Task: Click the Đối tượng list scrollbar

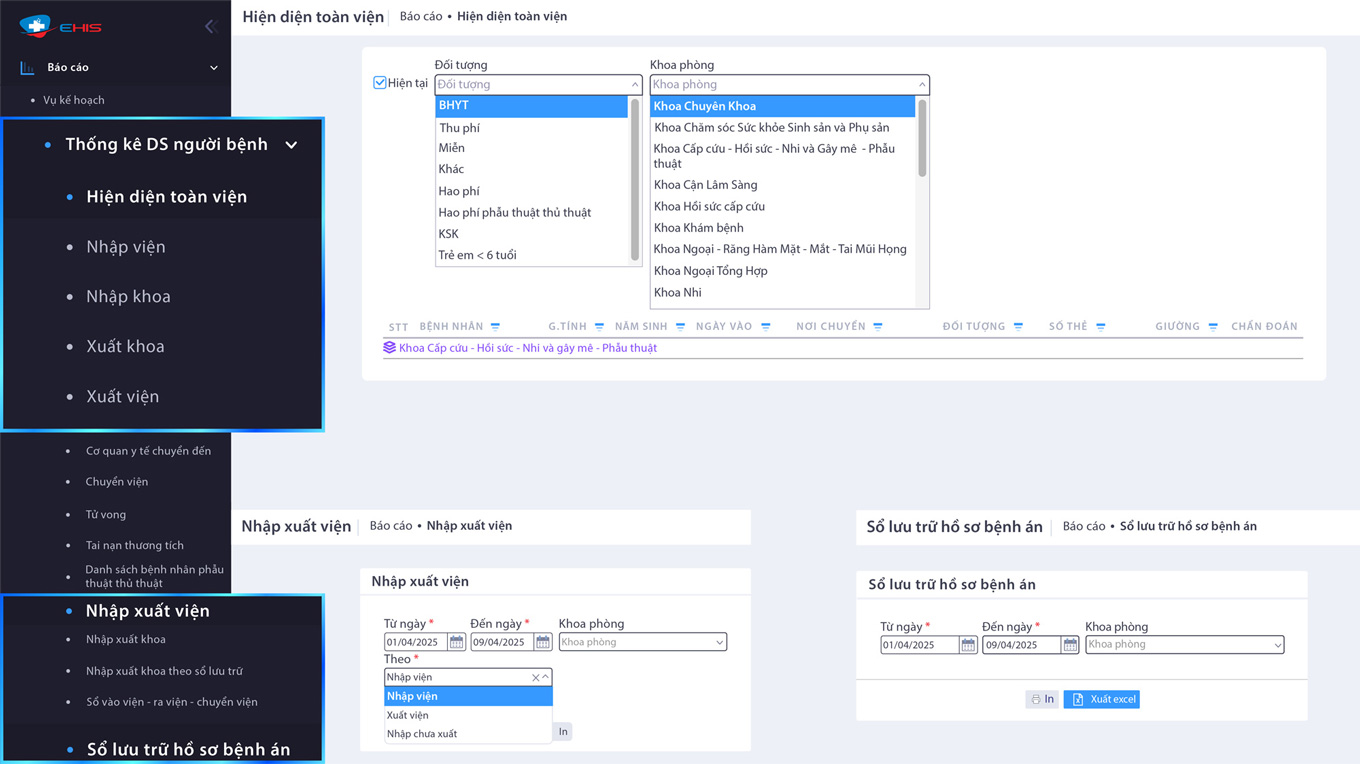Action: 634,180
